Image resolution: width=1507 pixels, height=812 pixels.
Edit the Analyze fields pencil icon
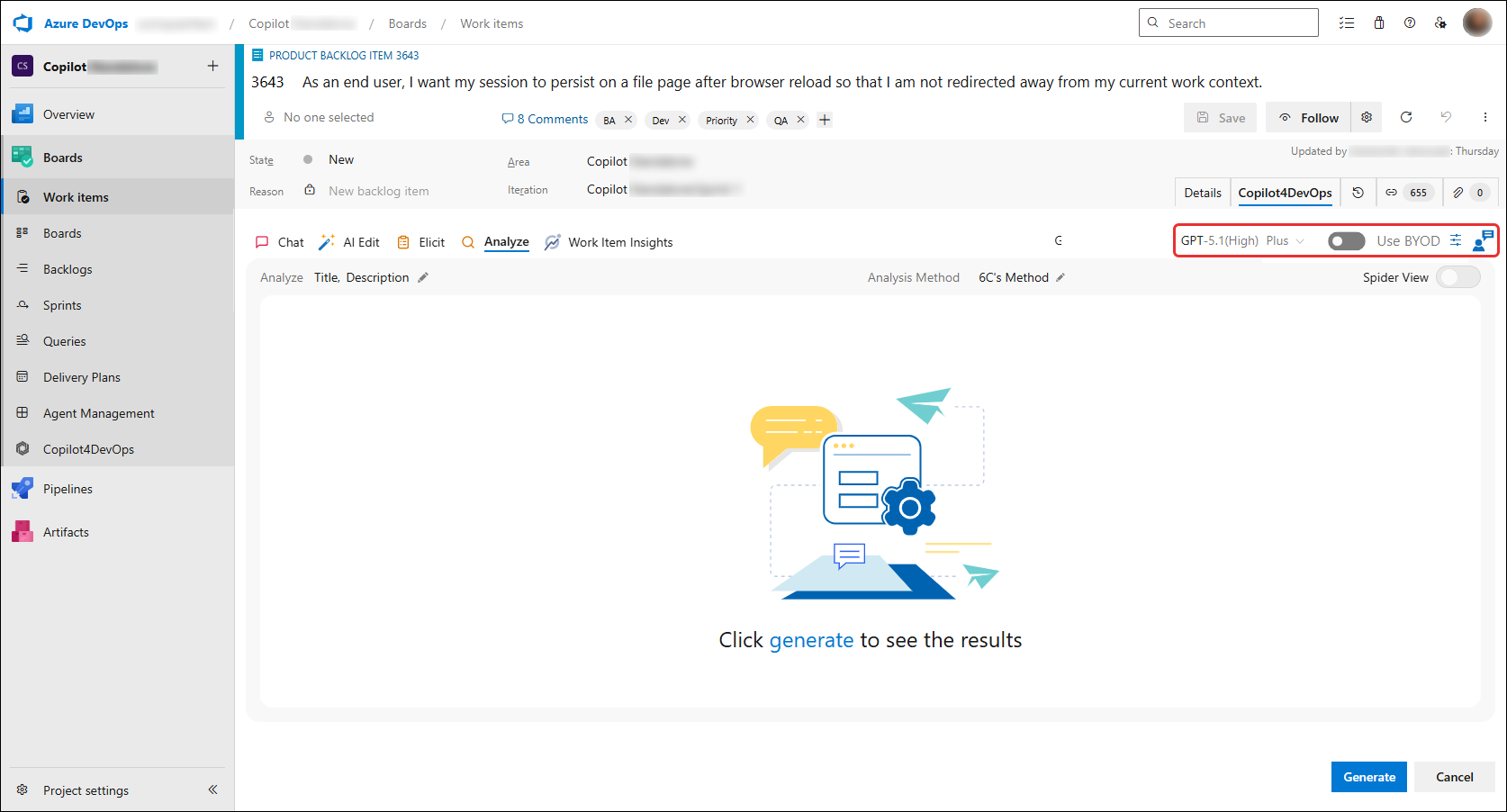click(x=423, y=277)
